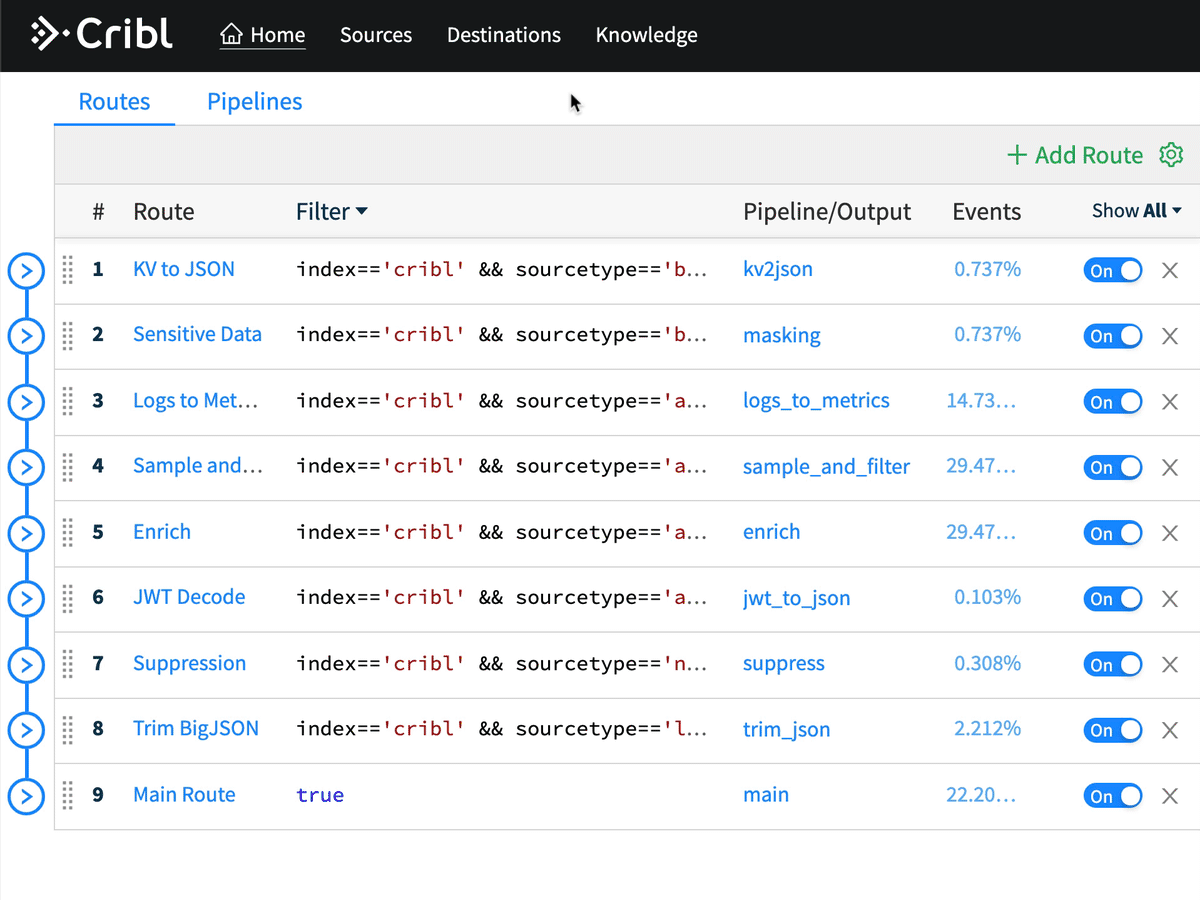Click the Add Route button
1200x900 pixels.
[1075, 155]
